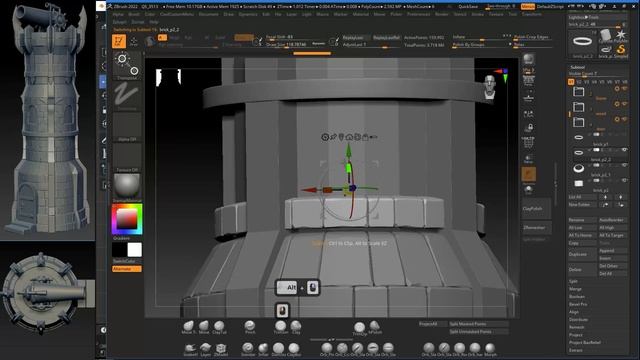Move subtool up with the up arrow
640x360 pixels.
click(x=605, y=197)
